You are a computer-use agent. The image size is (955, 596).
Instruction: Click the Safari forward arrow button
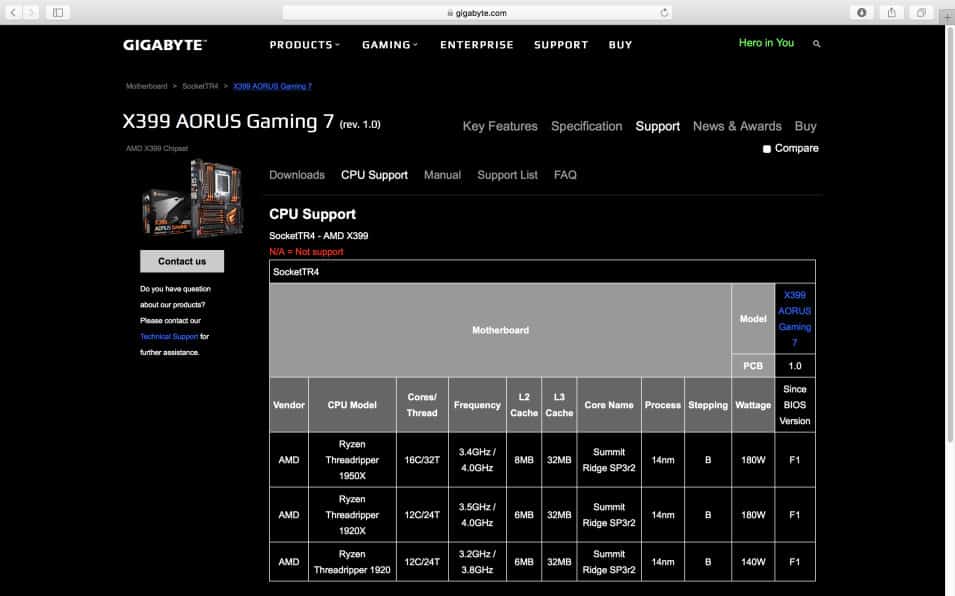[30, 12]
